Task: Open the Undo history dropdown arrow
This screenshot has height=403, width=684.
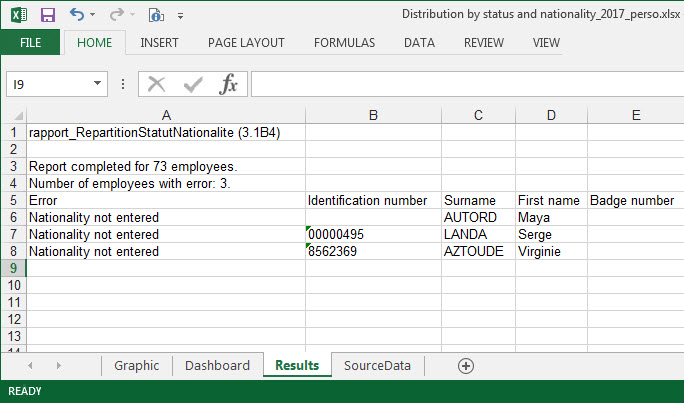Action: [93, 16]
